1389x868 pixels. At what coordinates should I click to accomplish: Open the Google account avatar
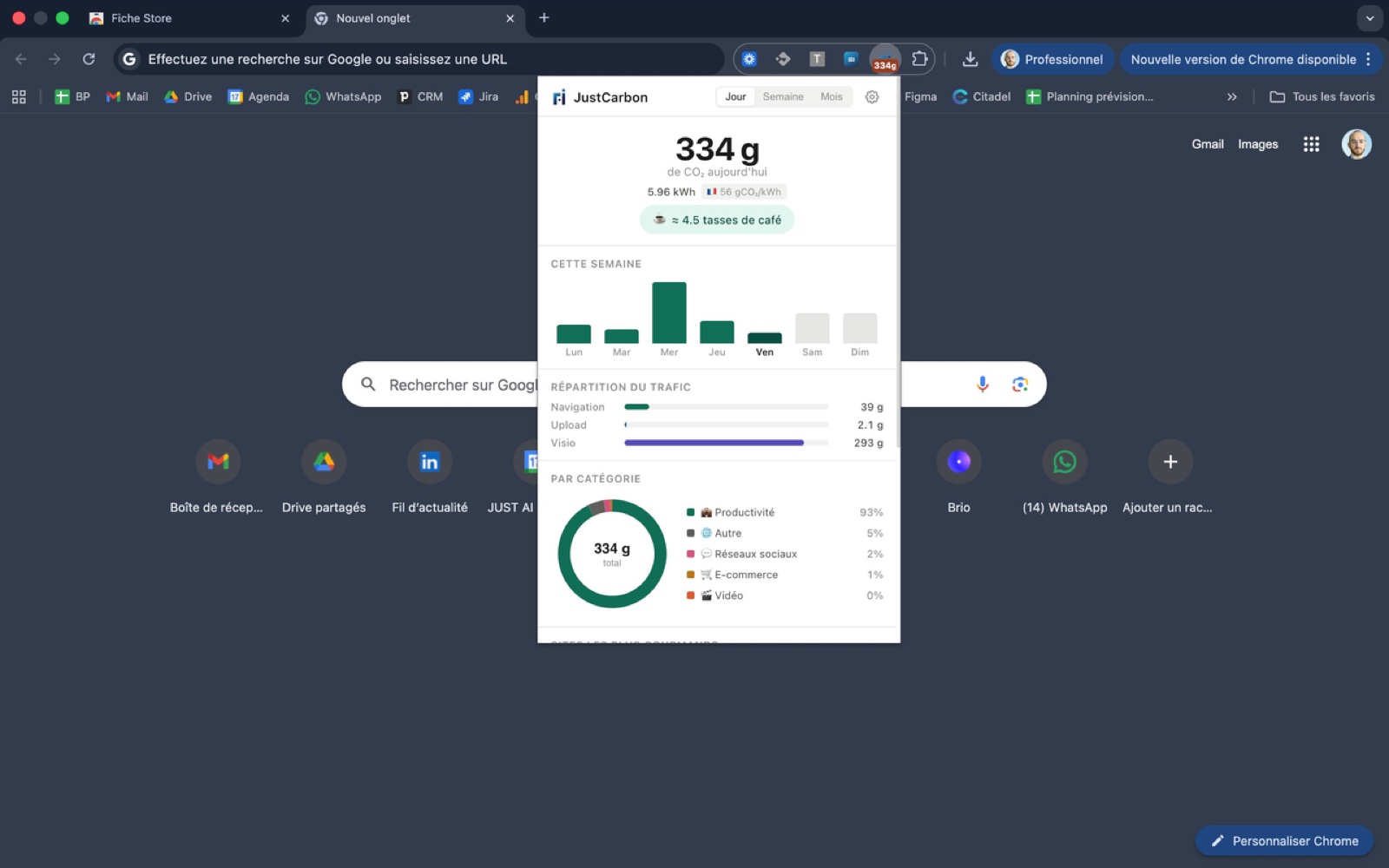pyautogui.click(x=1356, y=144)
